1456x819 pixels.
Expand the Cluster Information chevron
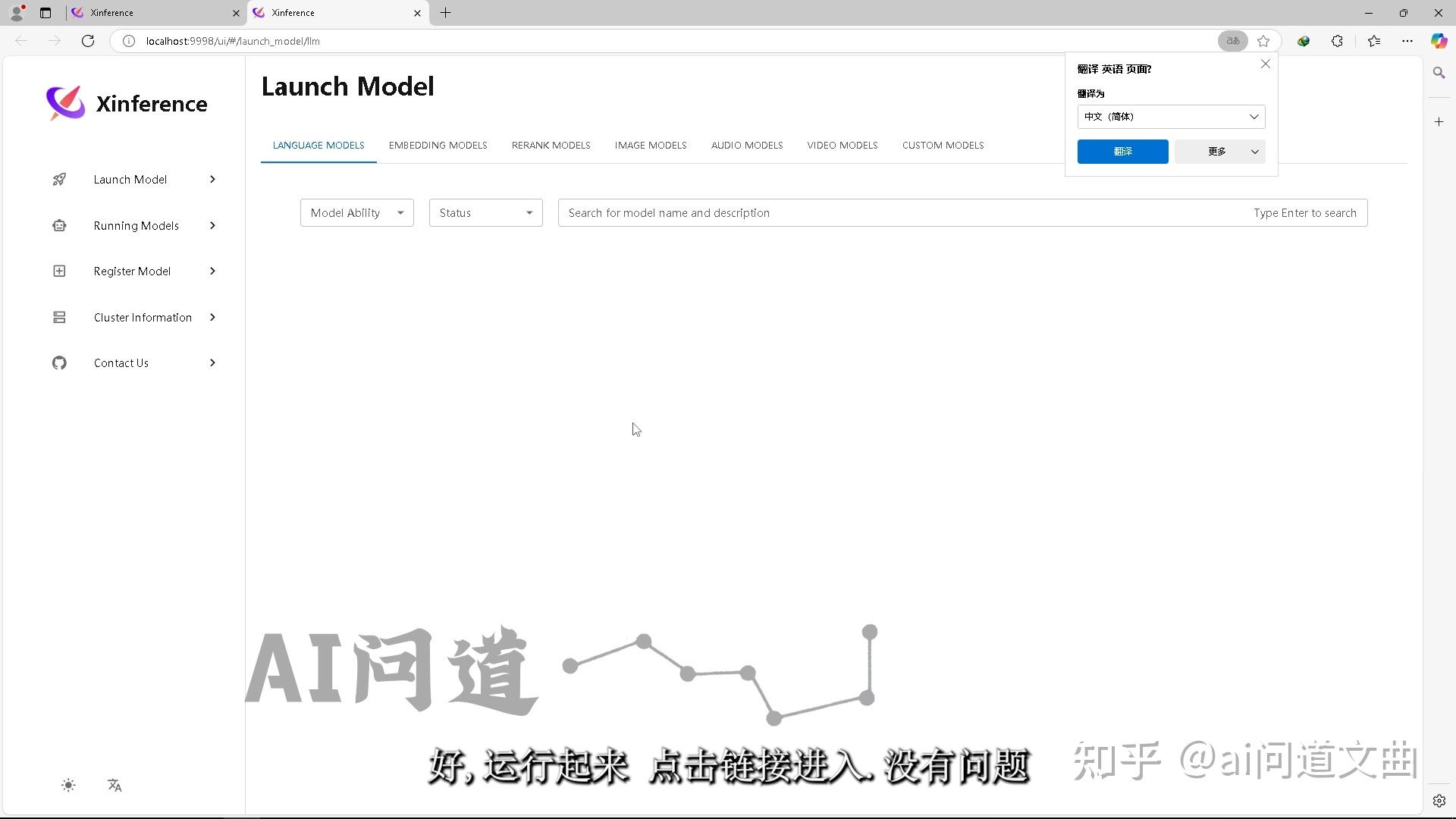click(x=212, y=317)
